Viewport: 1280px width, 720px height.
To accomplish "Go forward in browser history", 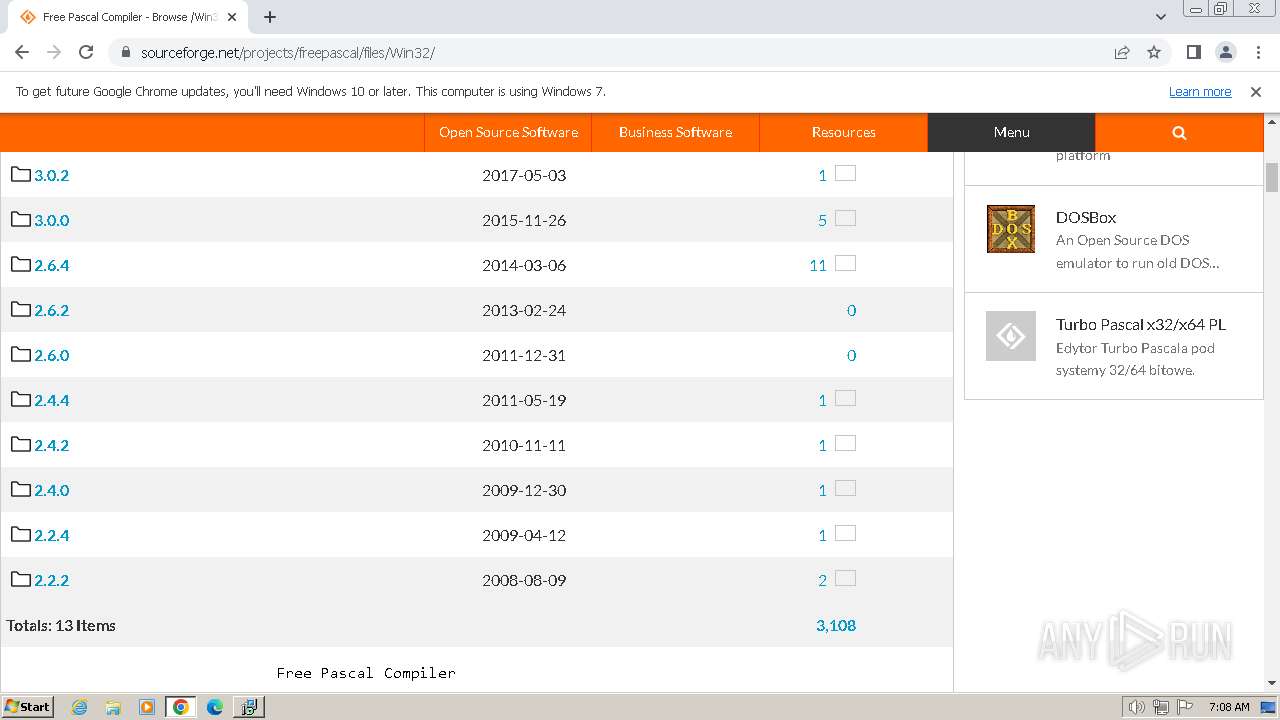I will (x=54, y=52).
